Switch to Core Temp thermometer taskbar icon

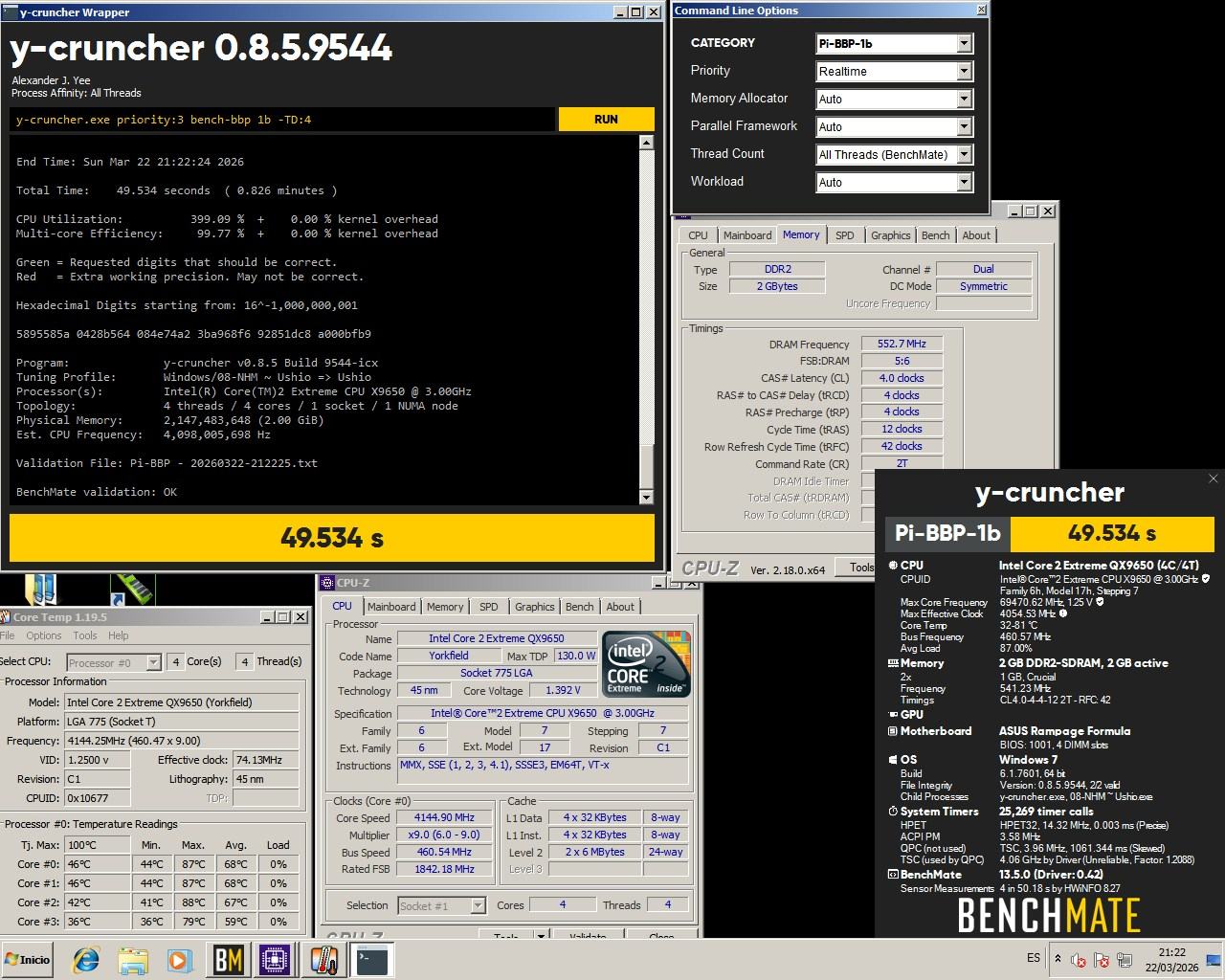[x=323, y=959]
